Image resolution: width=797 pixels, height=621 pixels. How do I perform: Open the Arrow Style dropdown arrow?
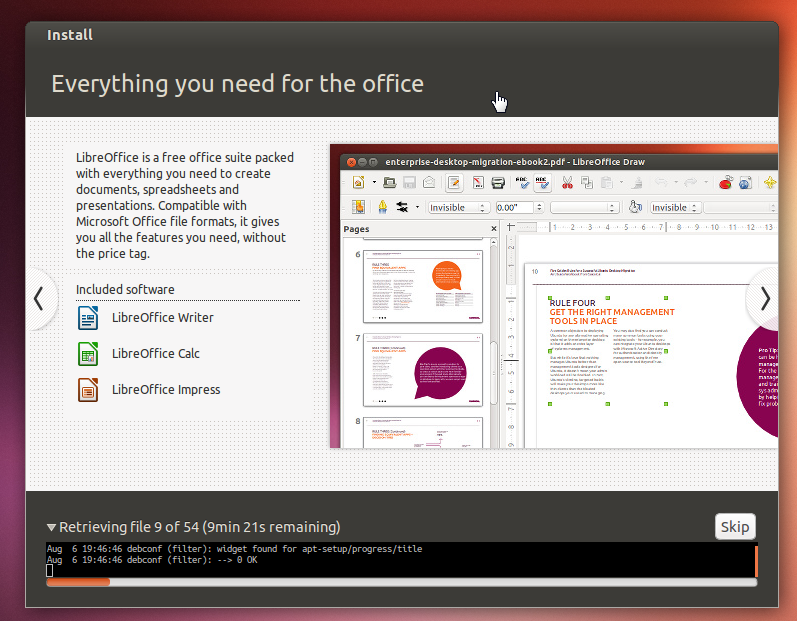(x=417, y=207)
